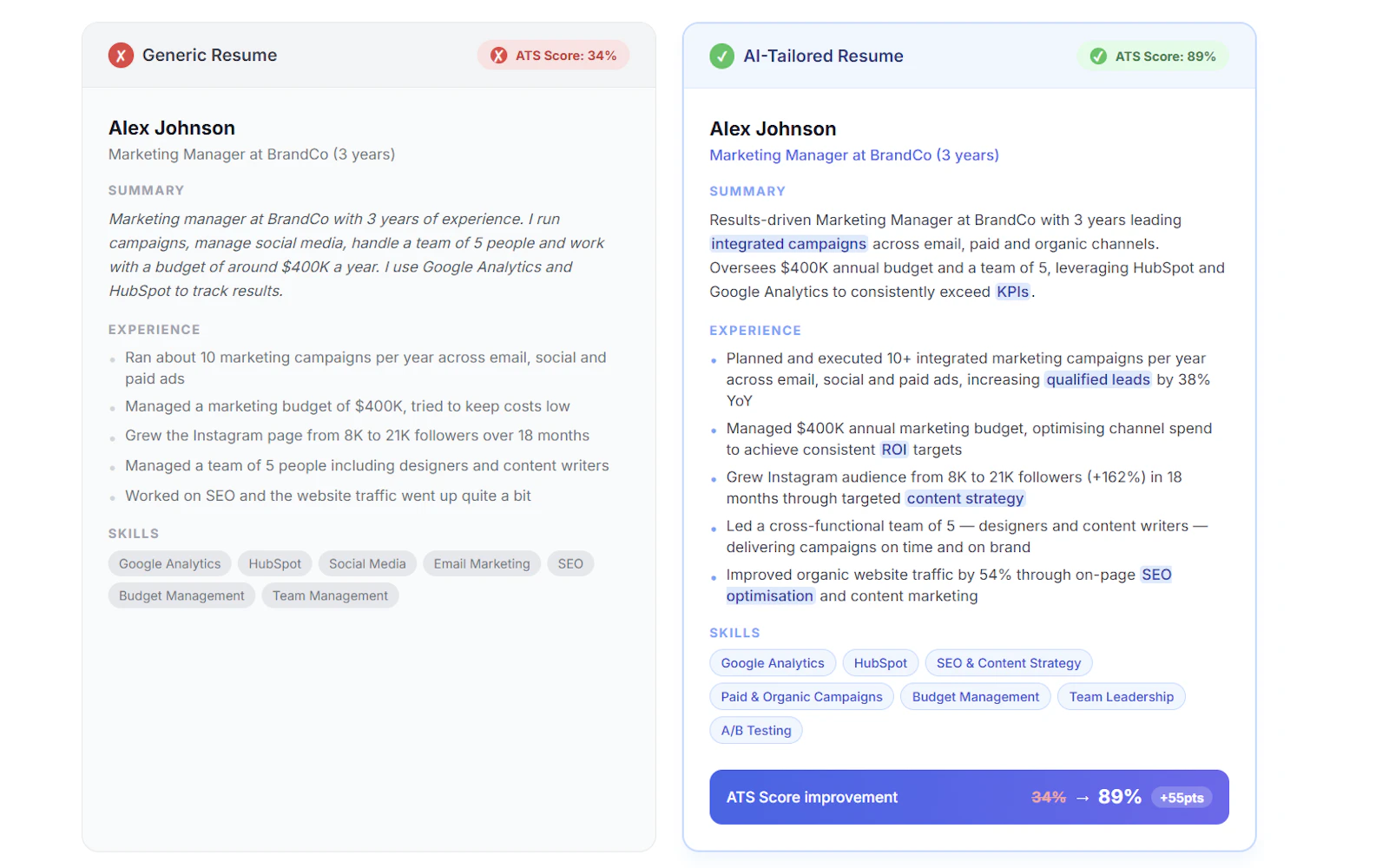Viewport: 1389px width, 868px height.
Task: Click bullet 'Grew the Instagram page from 8K'
Action: pyautogui.click(x=357, y=436)
